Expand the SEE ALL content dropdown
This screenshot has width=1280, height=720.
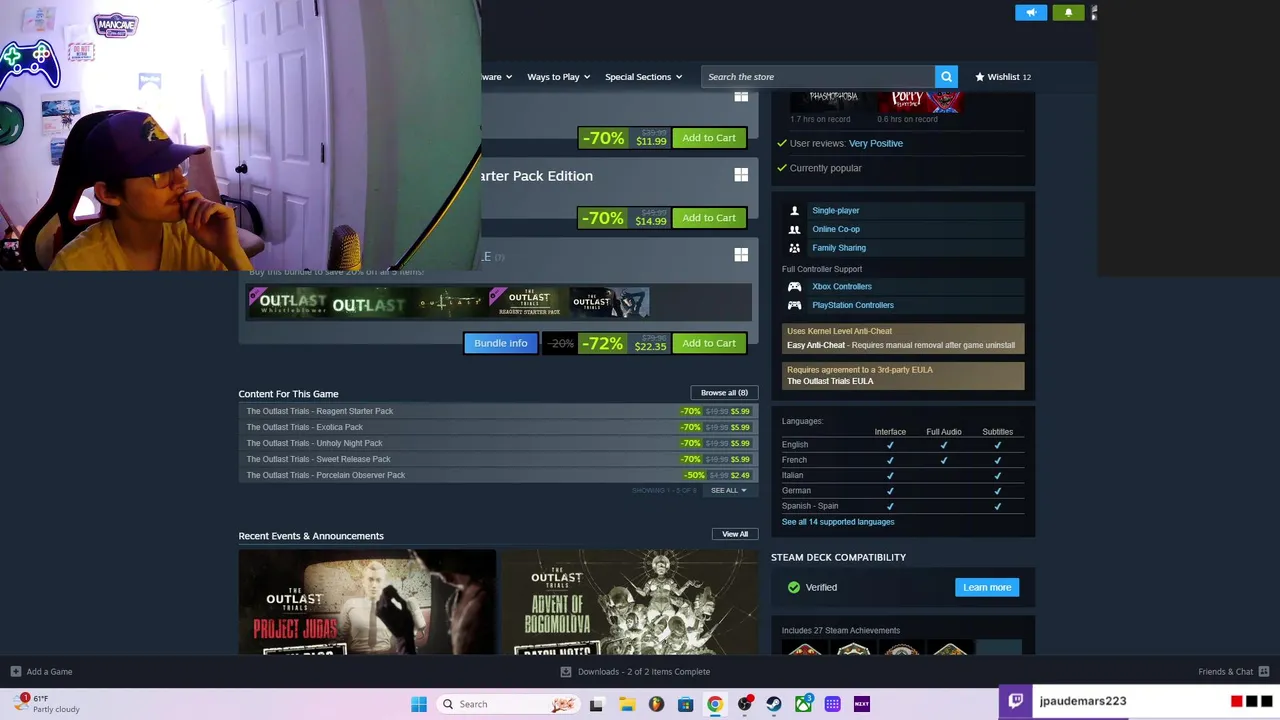pyautogui.click(x=728, y=491)
